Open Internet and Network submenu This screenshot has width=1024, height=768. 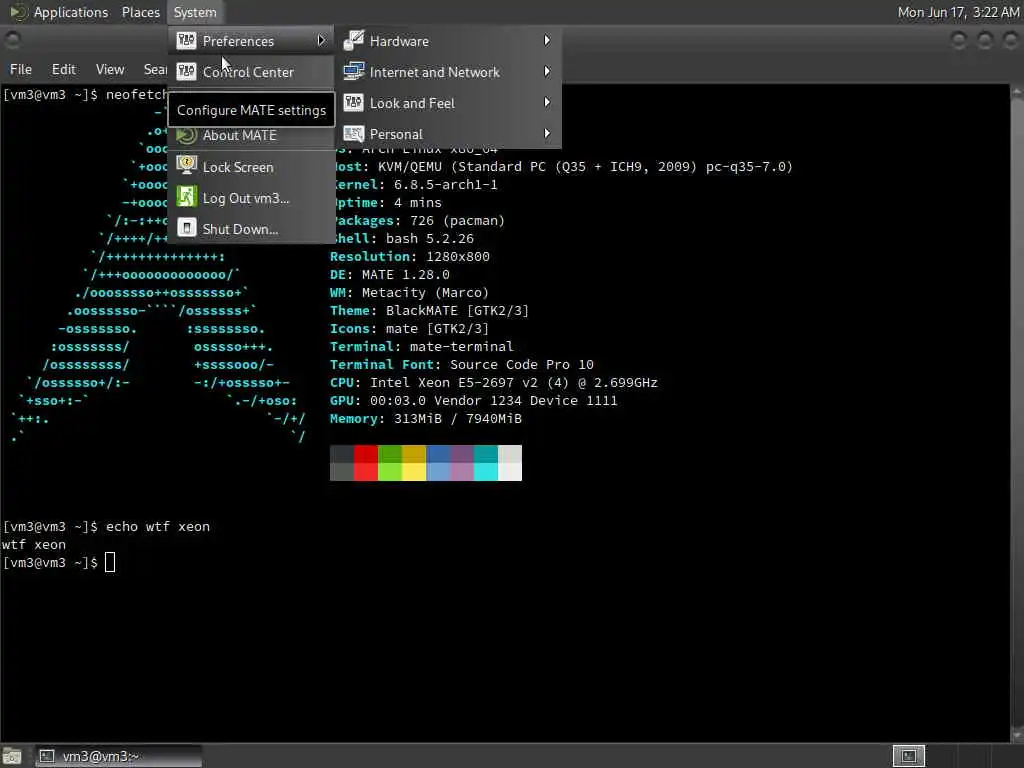[449, 72]
